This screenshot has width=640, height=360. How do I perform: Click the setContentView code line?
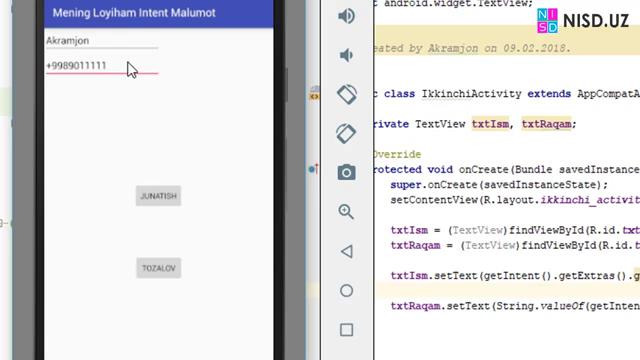pyautogui.click(x=515, y=200)
